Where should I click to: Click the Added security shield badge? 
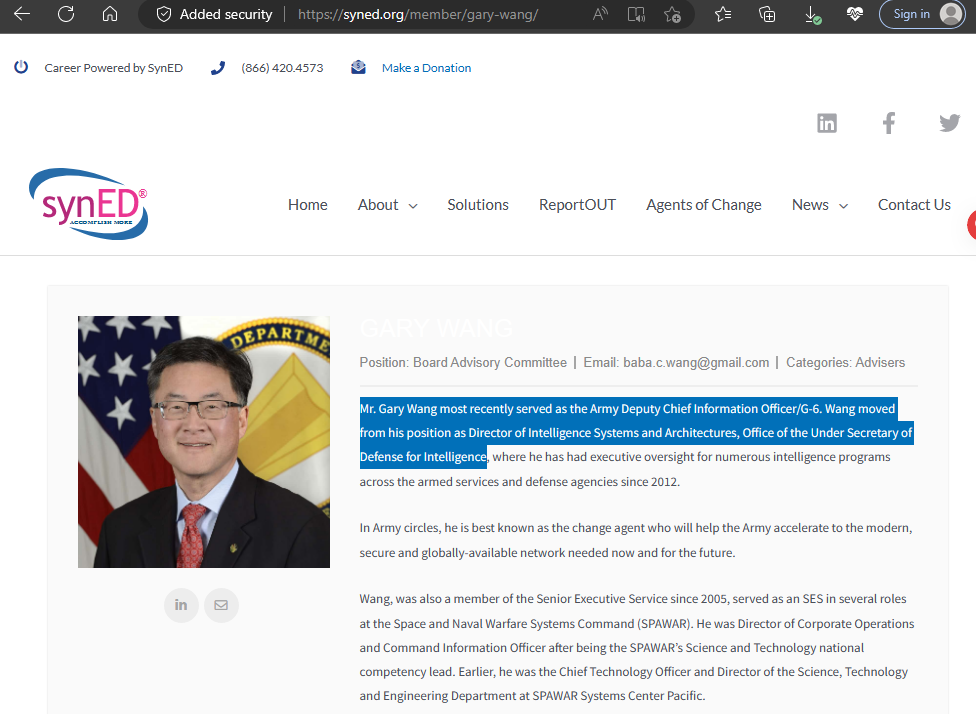[x=215, y=14]
